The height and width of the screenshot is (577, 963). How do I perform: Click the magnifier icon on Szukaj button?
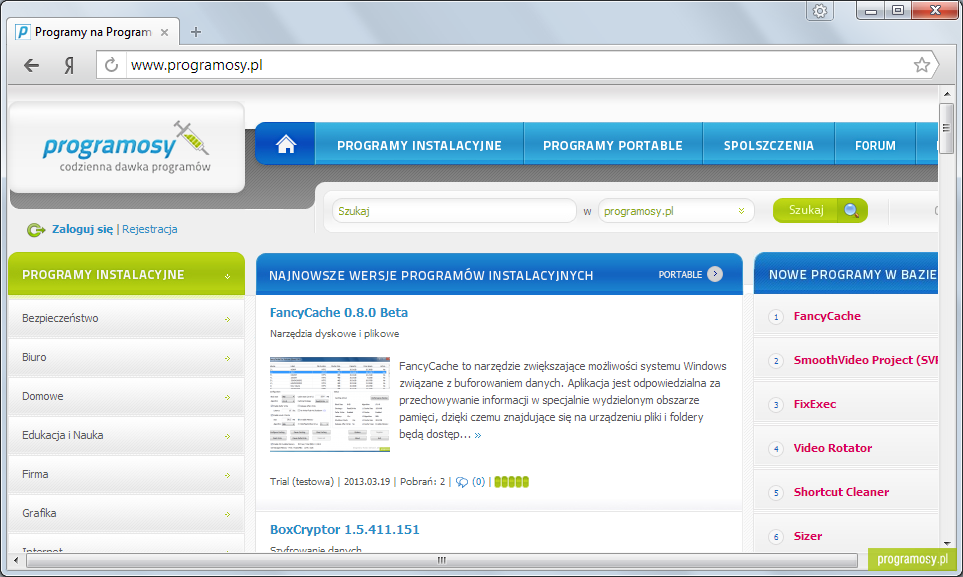coord(851,211)
